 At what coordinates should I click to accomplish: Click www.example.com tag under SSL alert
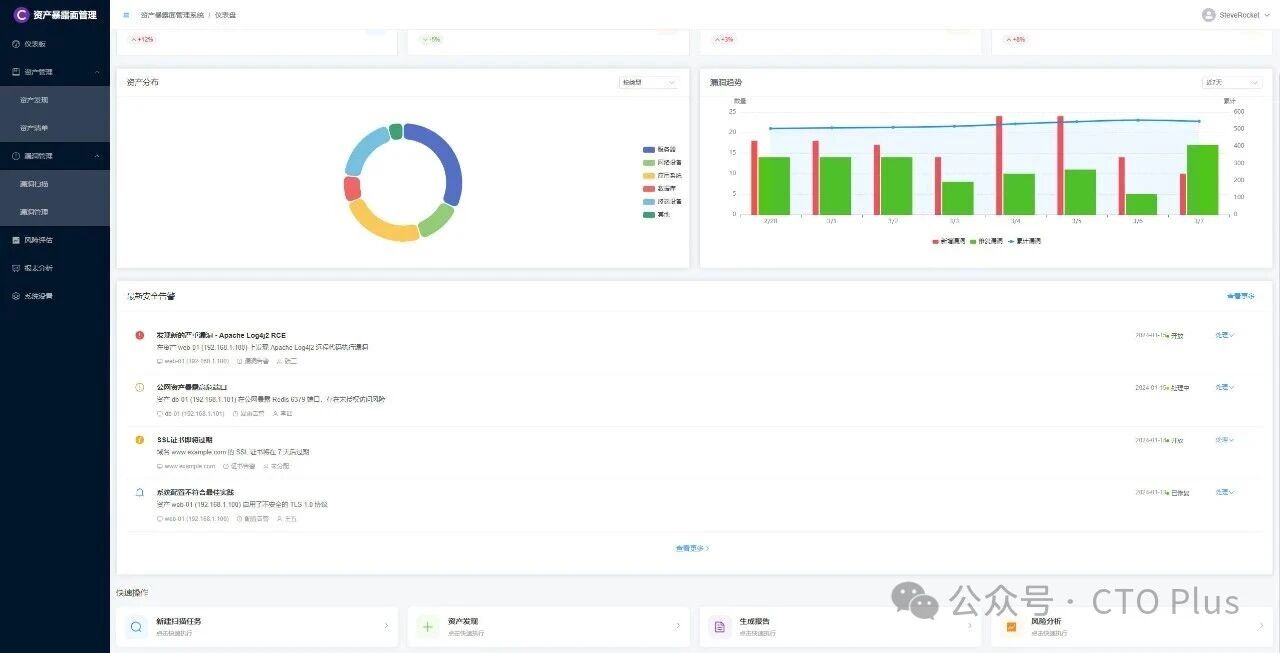click(186, 466)
